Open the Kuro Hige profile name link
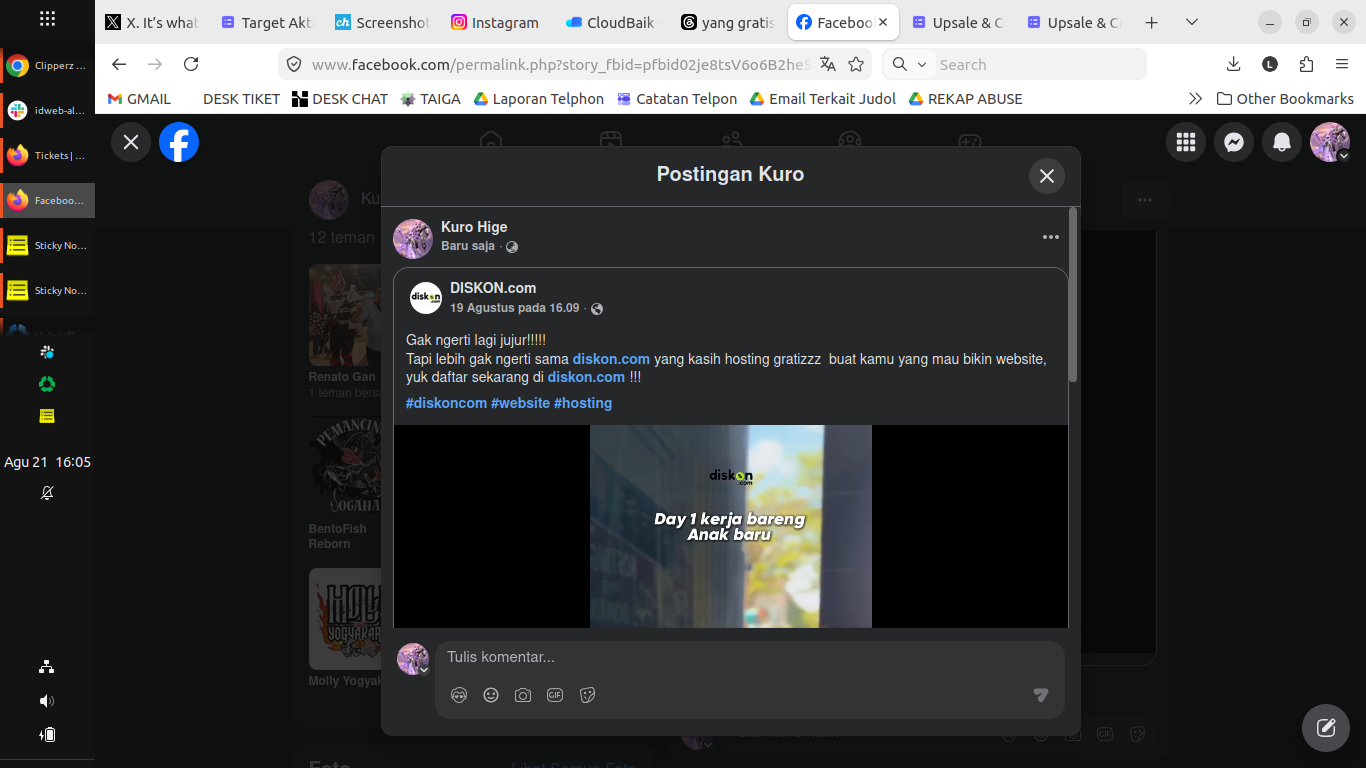The image size is (1366, 768). click(x=474, y=227)
